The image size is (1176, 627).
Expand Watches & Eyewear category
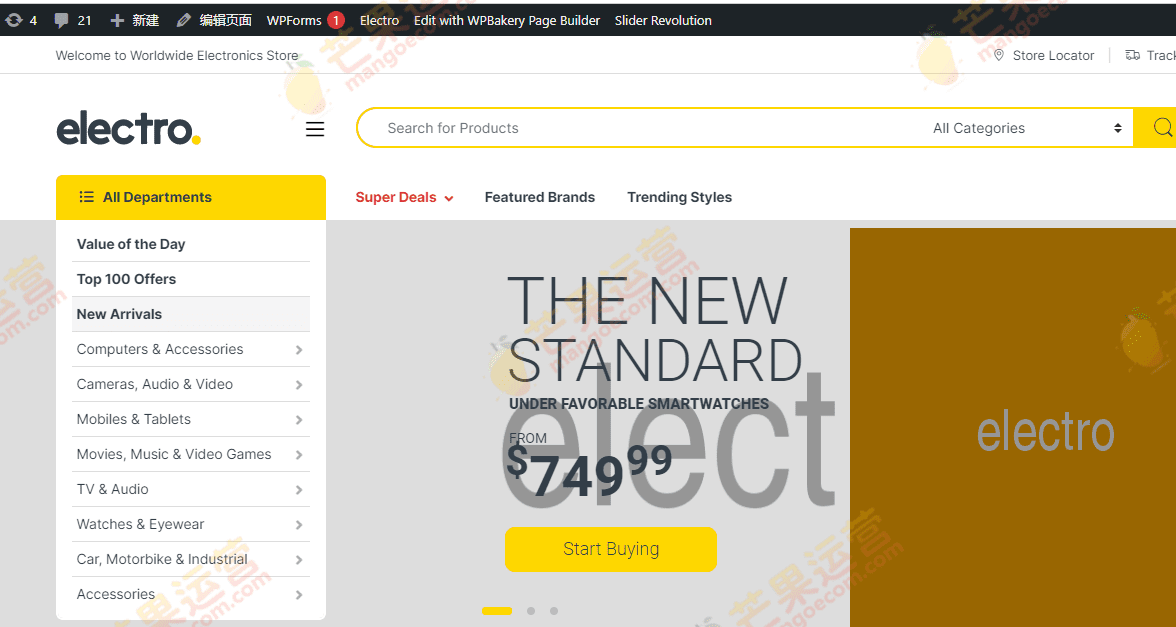(x=190, y=524)
